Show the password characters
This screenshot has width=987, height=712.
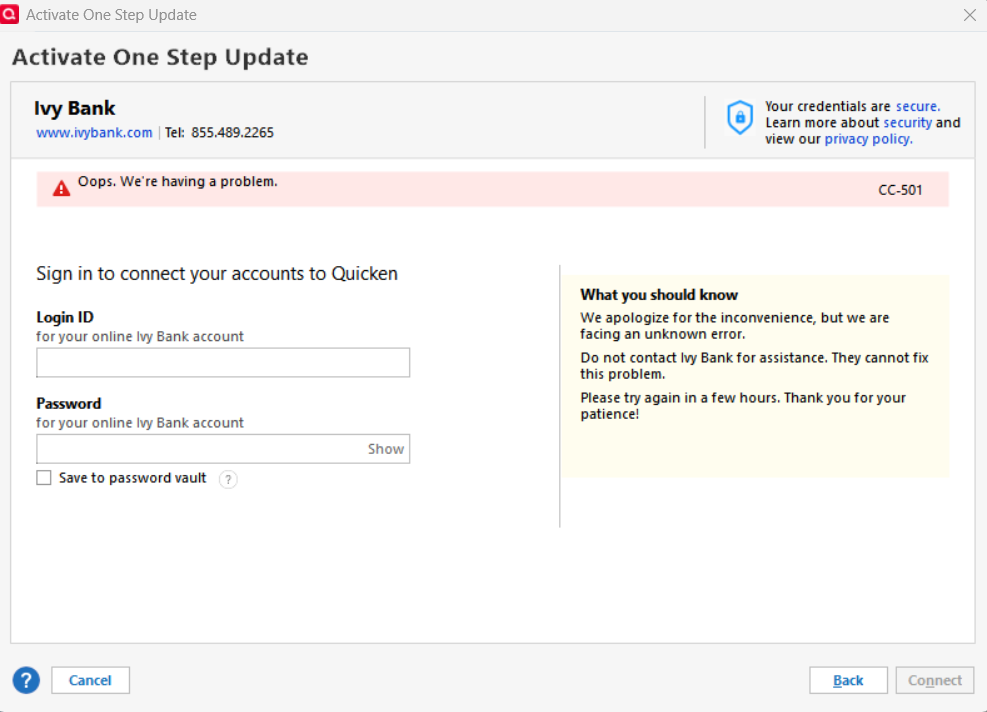tap(386, 449)
